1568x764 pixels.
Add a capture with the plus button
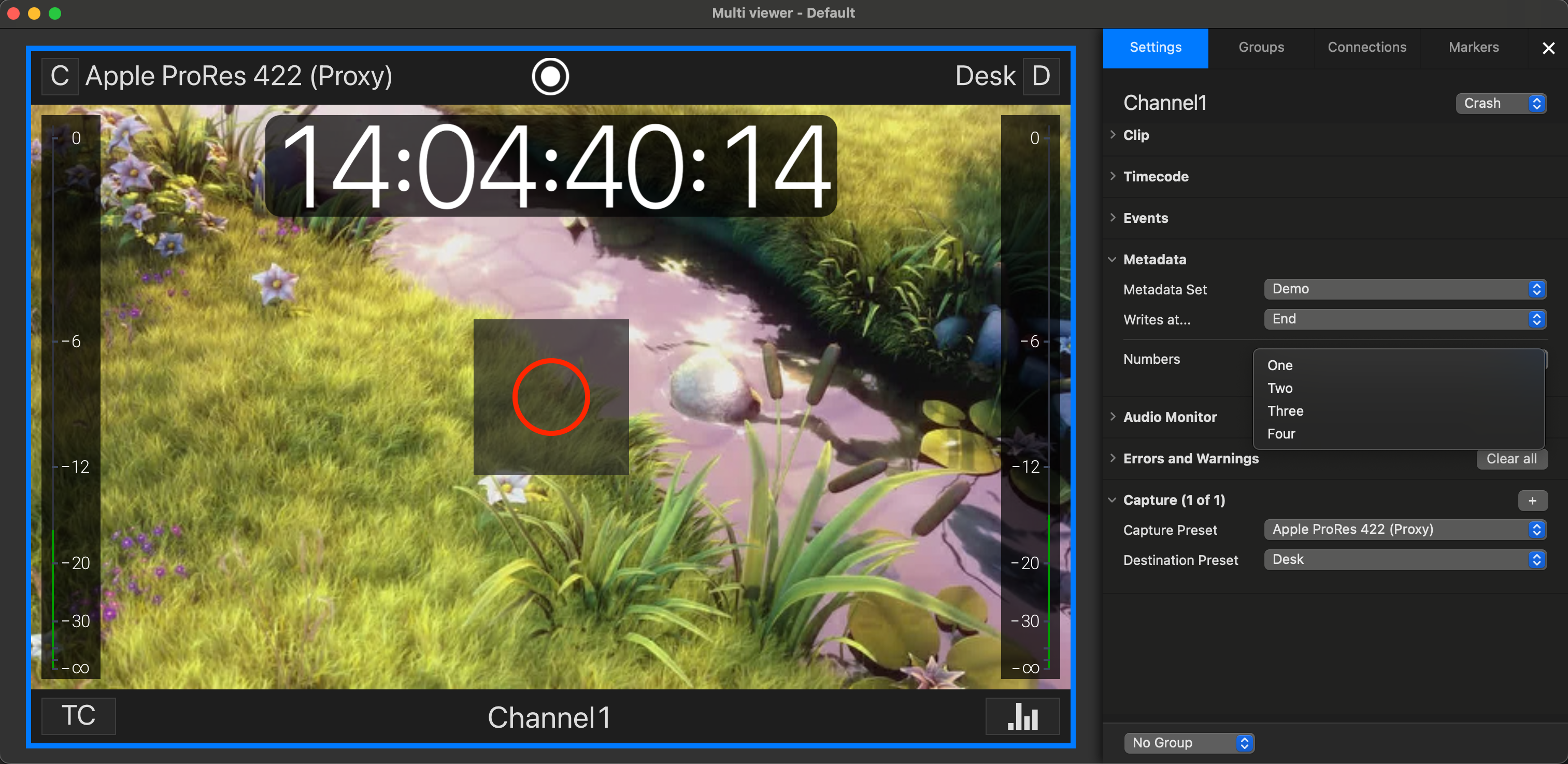1532,500
